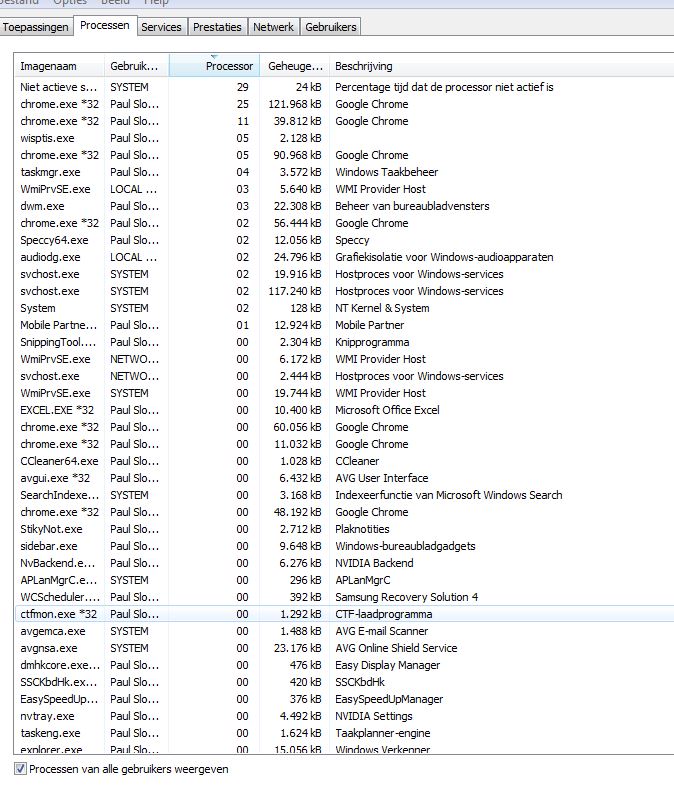Click chrome.exe row using 11.032 kB
The width and height of the screenshot is (674, 786).
point(344,444)
